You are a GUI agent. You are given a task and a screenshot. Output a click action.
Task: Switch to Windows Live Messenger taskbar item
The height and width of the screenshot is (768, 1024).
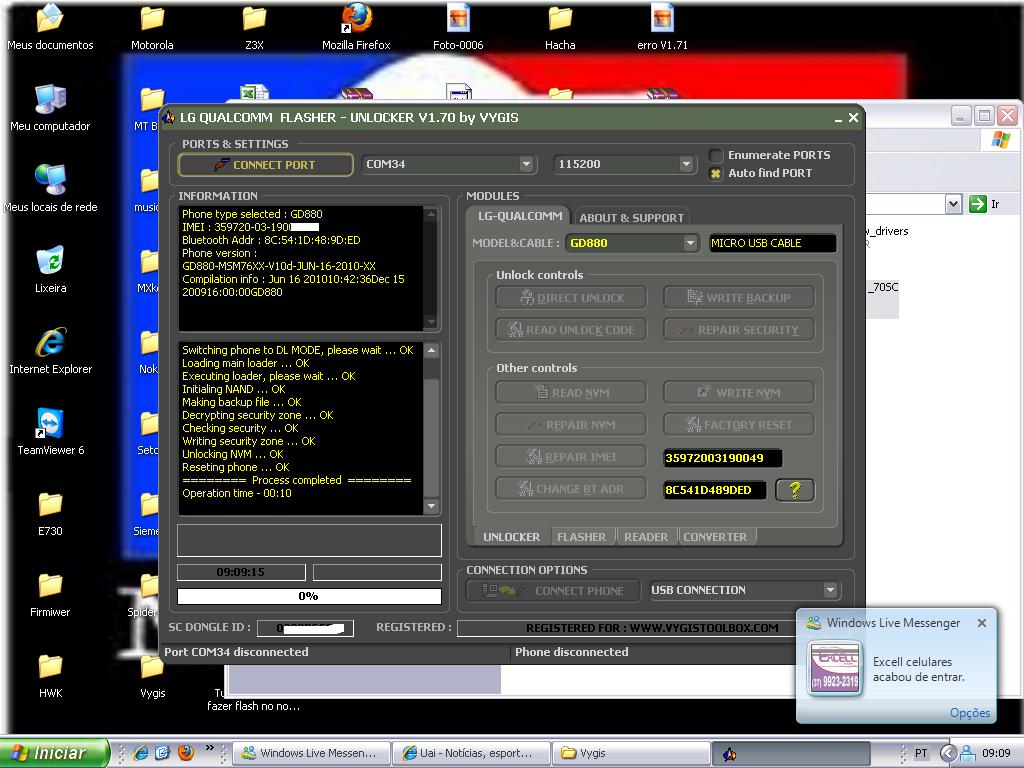(x=311, y=753)
